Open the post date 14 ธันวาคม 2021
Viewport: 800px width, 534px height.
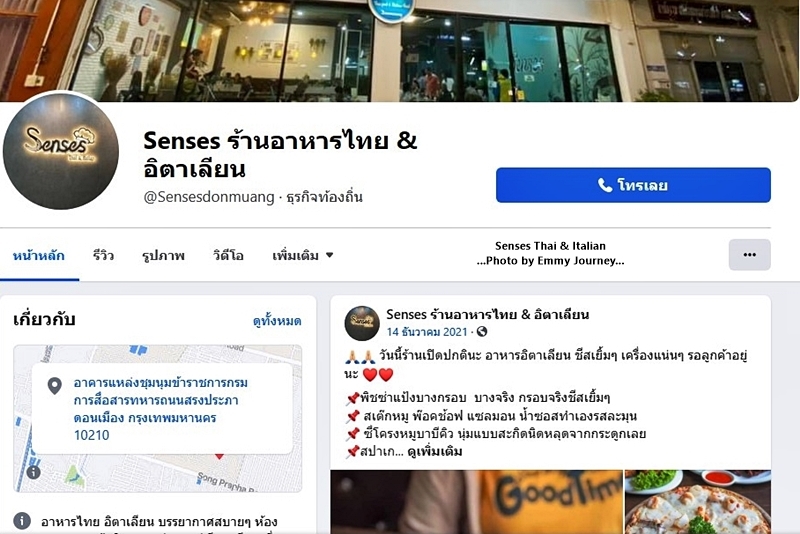coord(427,332)
